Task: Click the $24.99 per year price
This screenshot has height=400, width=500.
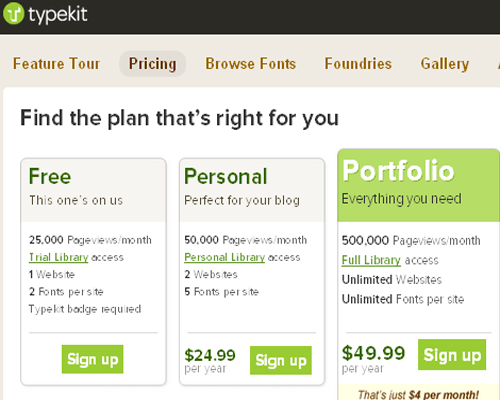Action: pos(210,360)
